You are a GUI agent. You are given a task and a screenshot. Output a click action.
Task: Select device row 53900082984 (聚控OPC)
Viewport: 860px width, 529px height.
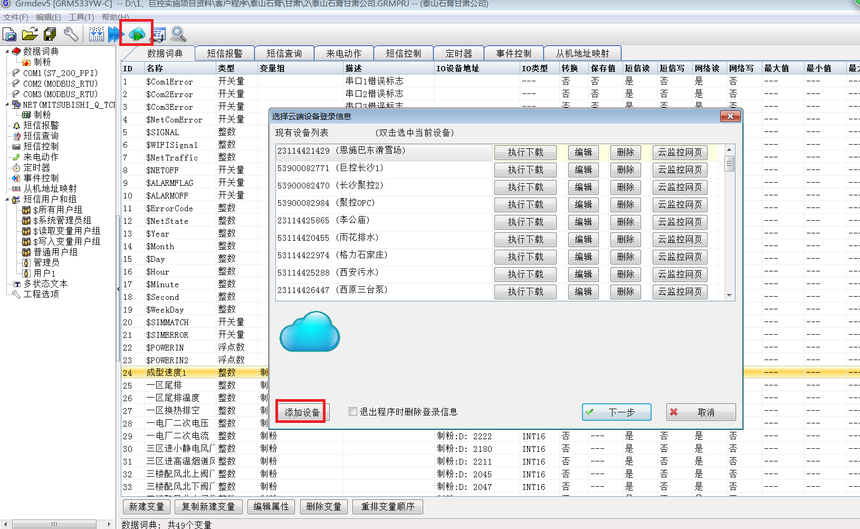coord(383,203)
